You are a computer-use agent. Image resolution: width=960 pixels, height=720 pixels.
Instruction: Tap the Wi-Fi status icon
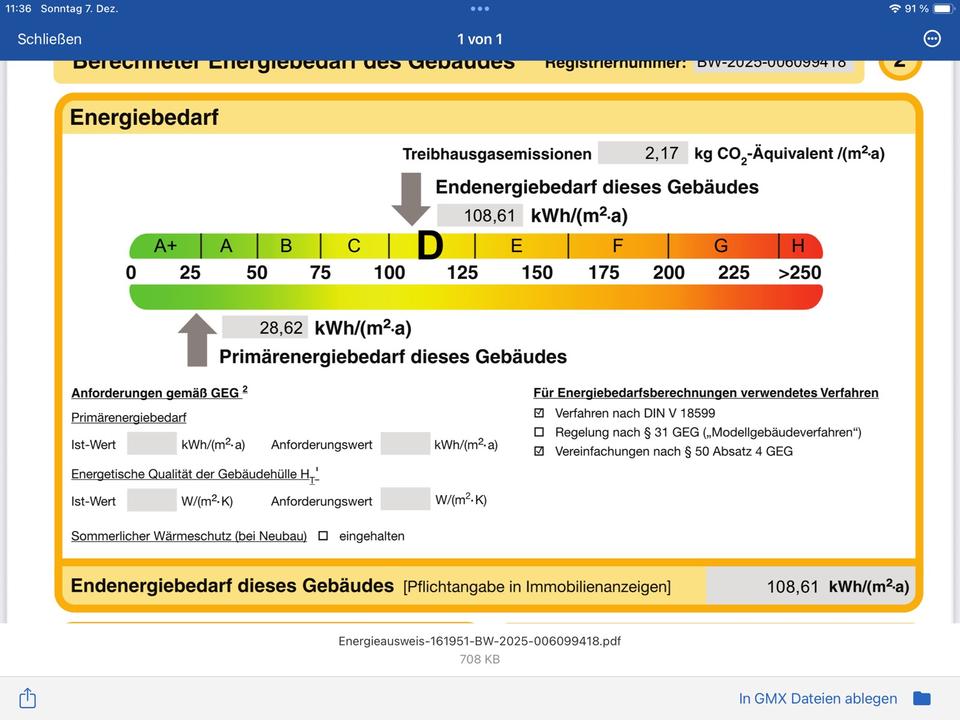(894, 9)
